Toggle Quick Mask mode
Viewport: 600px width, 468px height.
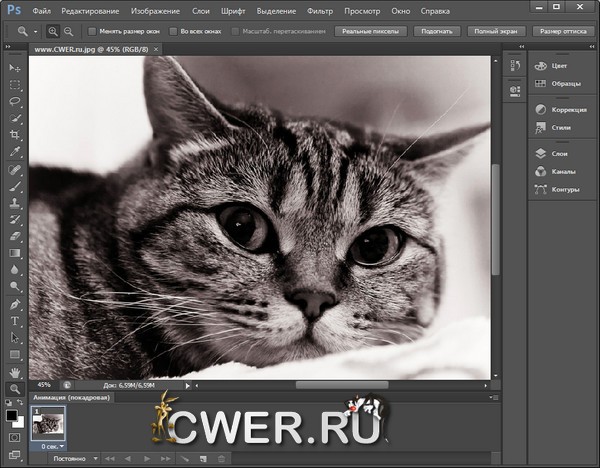click(14, 437)
